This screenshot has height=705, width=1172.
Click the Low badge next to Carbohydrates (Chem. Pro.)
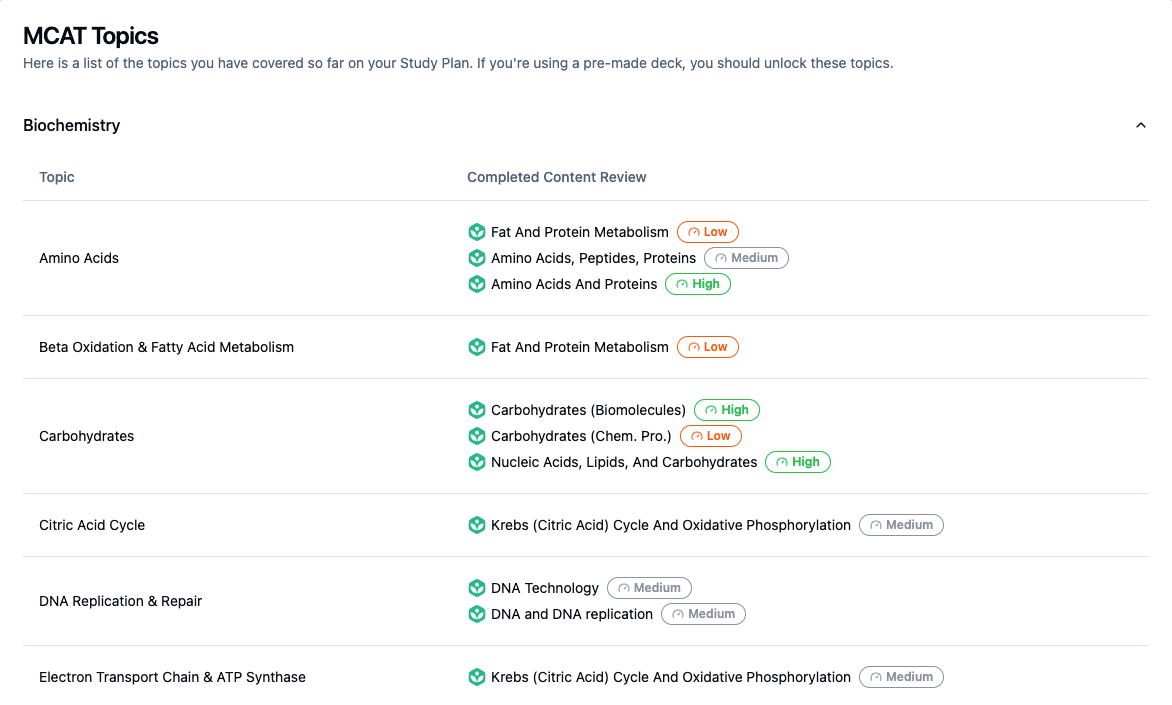711,436
